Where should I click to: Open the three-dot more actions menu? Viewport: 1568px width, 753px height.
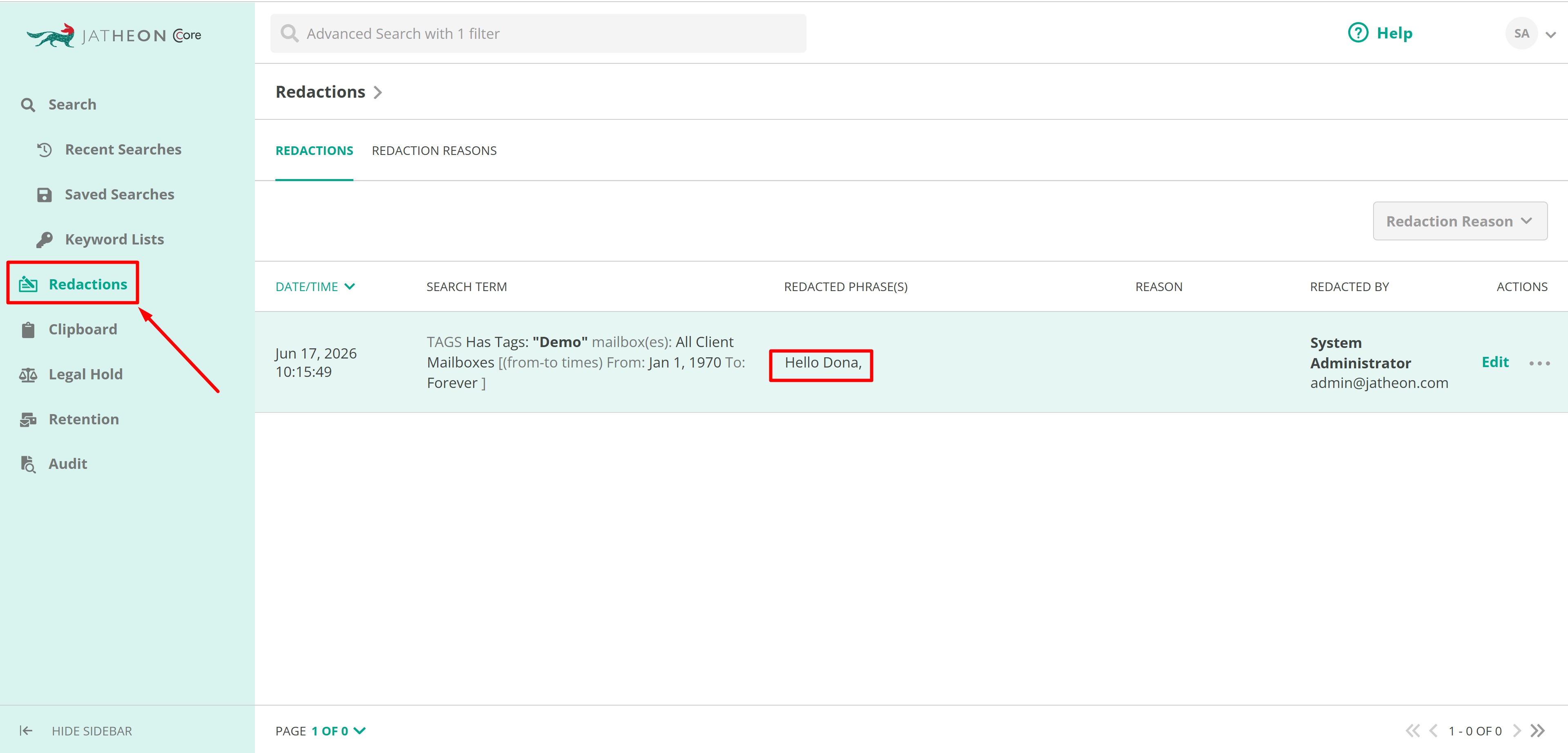click(x=1539, y=363)
